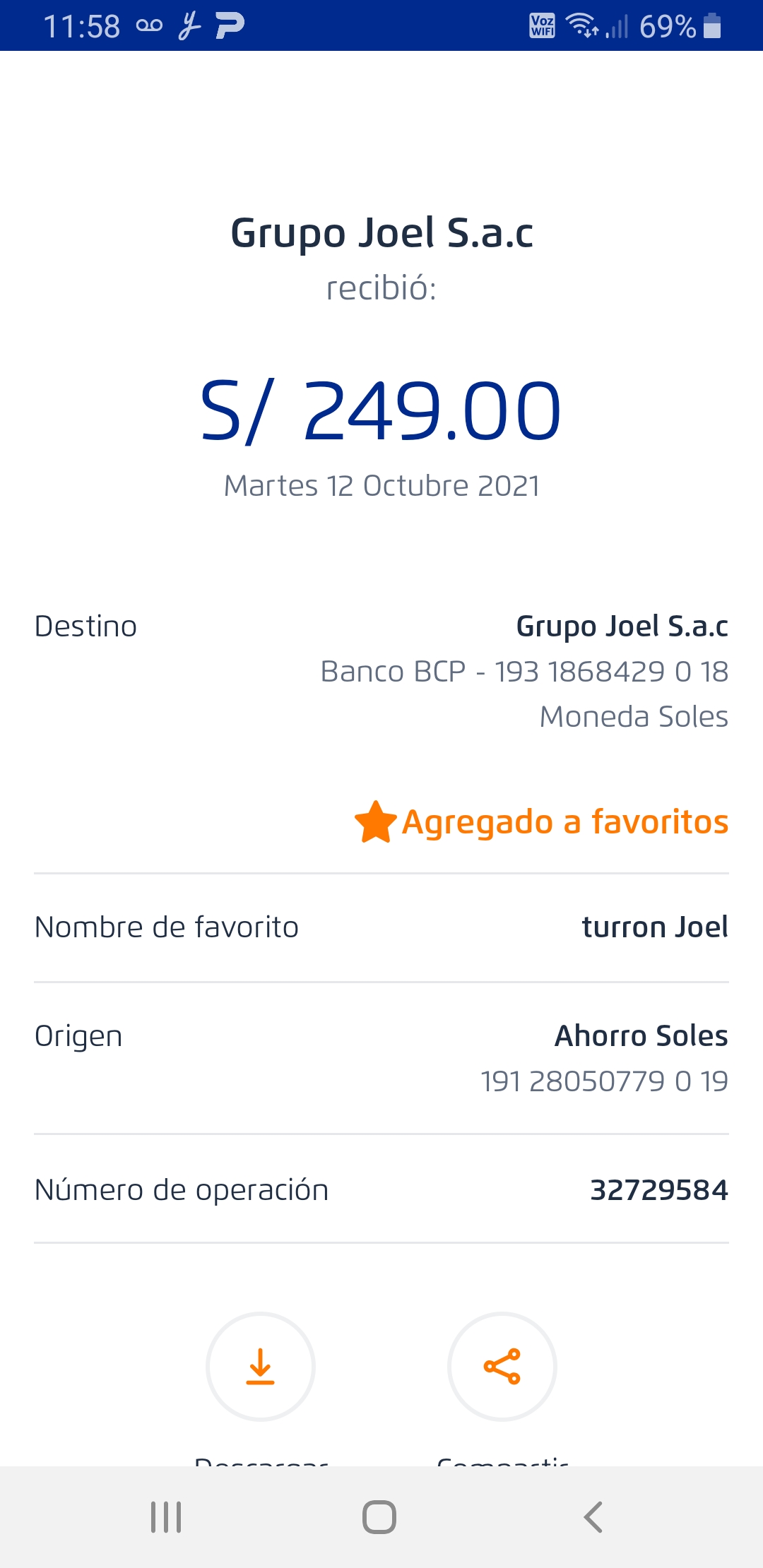This screenshot has width=763, height=1568.
Task: Tap the orange favorites star icon
Action: point(375,822)
